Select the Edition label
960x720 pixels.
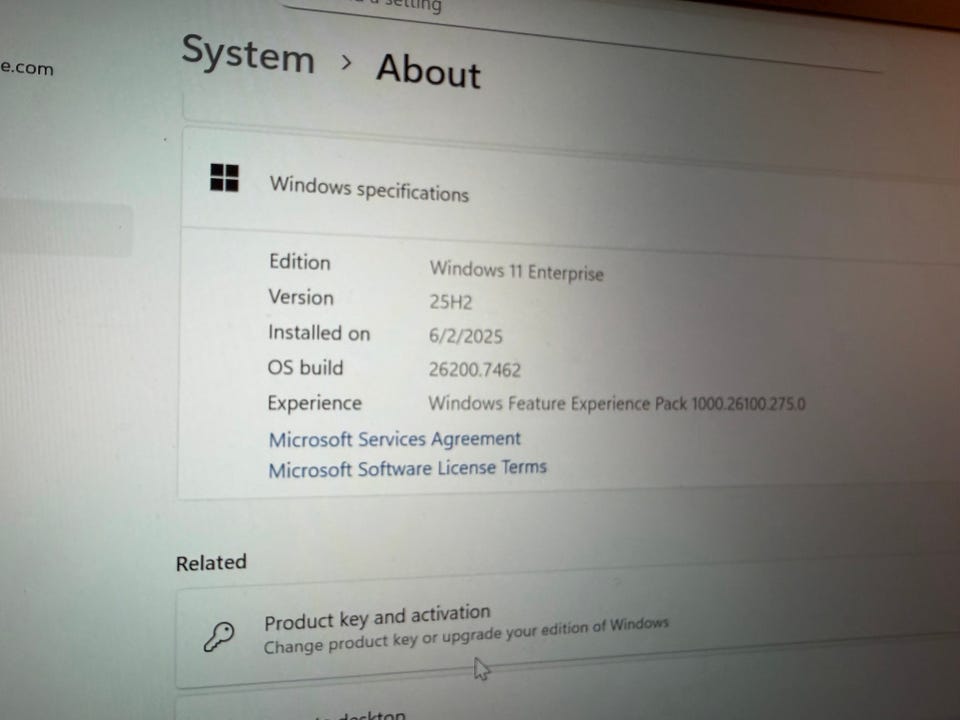[x=299, y=262]
